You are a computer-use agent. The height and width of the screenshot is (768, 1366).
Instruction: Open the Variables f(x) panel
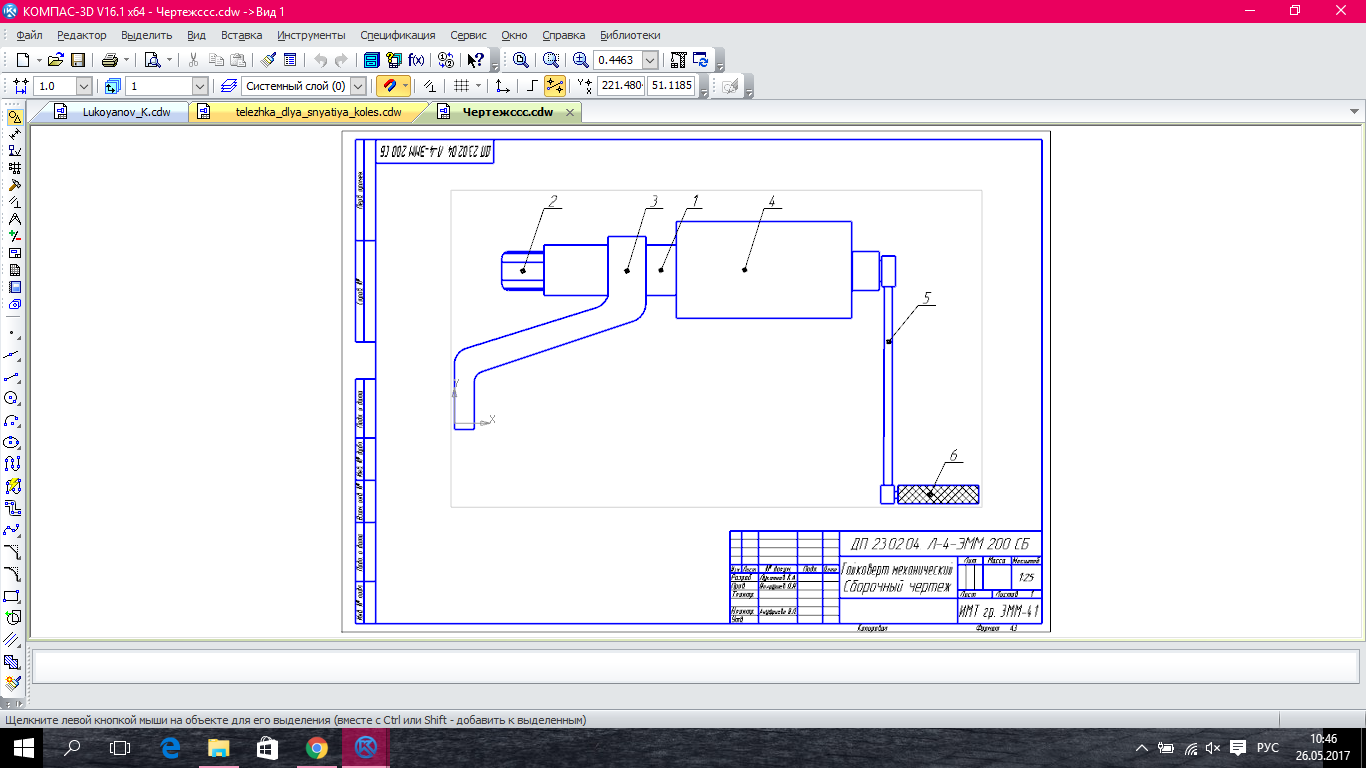click(x=416, y=60)
